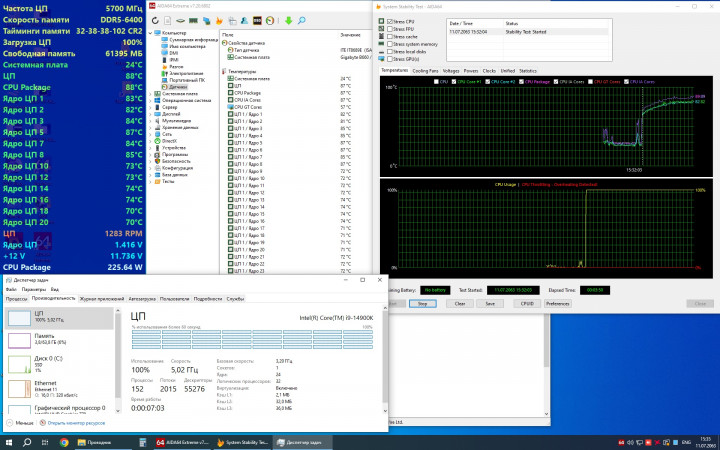Launch Chrome from the taskbar
Screen dimensions: 720x450
(64, 443)
